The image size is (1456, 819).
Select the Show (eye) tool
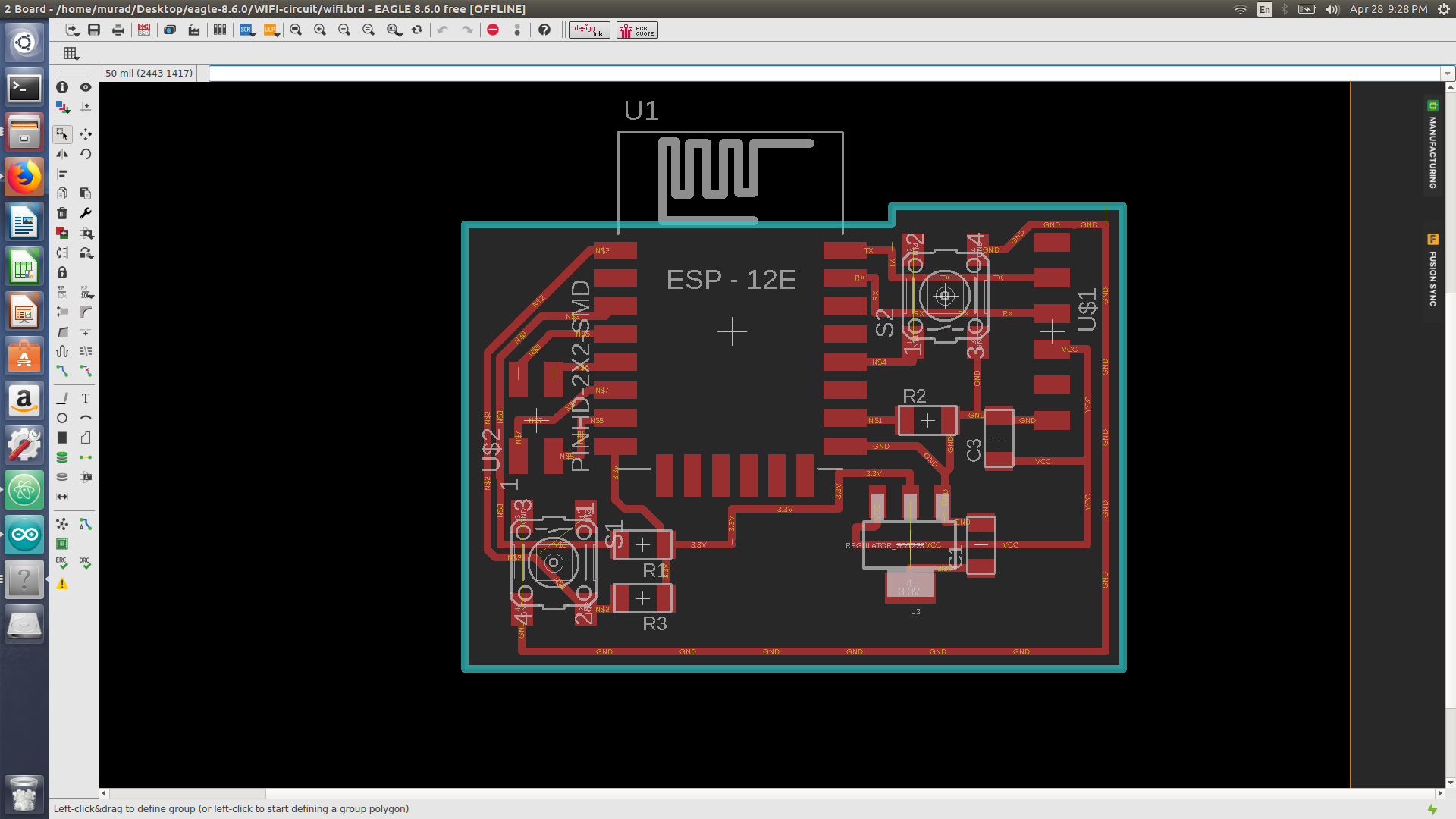click(86, 87)
